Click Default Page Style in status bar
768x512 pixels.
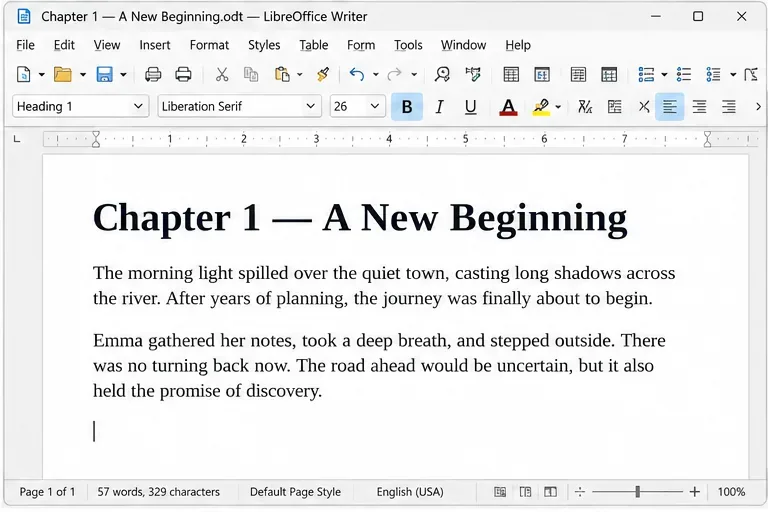tap(295, 491)
